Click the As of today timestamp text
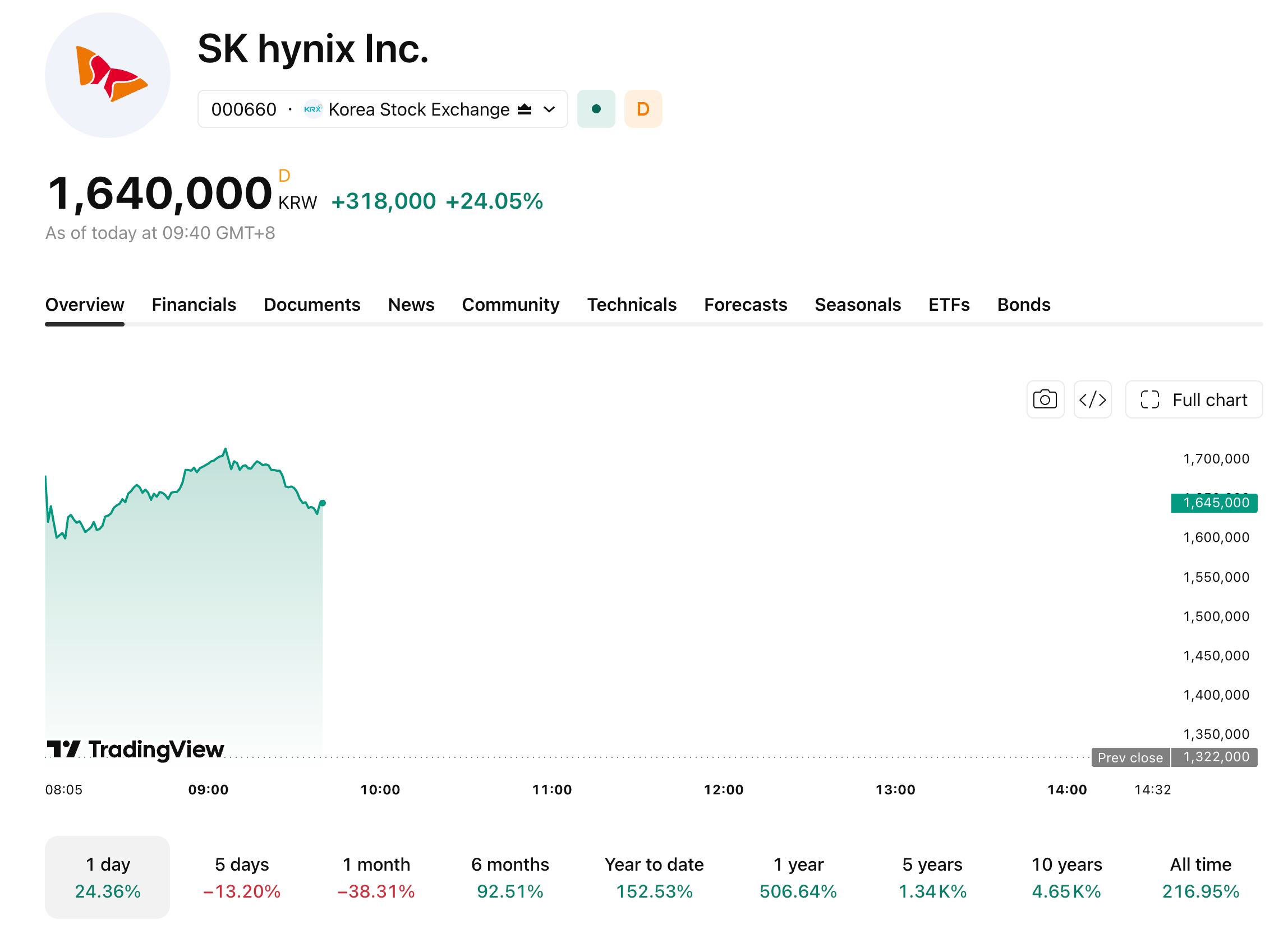Image resolution: width=1288 pixels, height=929 pixels. point(160,233)
